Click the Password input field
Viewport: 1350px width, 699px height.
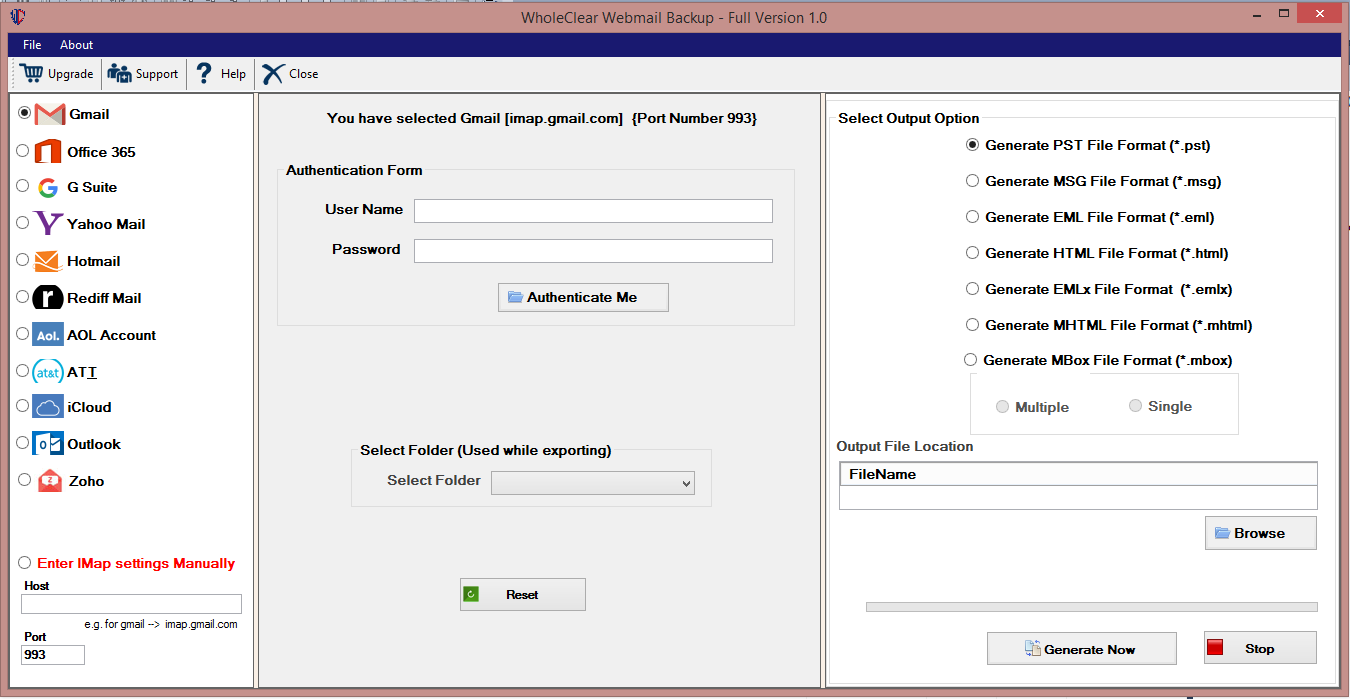coord(593,250)
